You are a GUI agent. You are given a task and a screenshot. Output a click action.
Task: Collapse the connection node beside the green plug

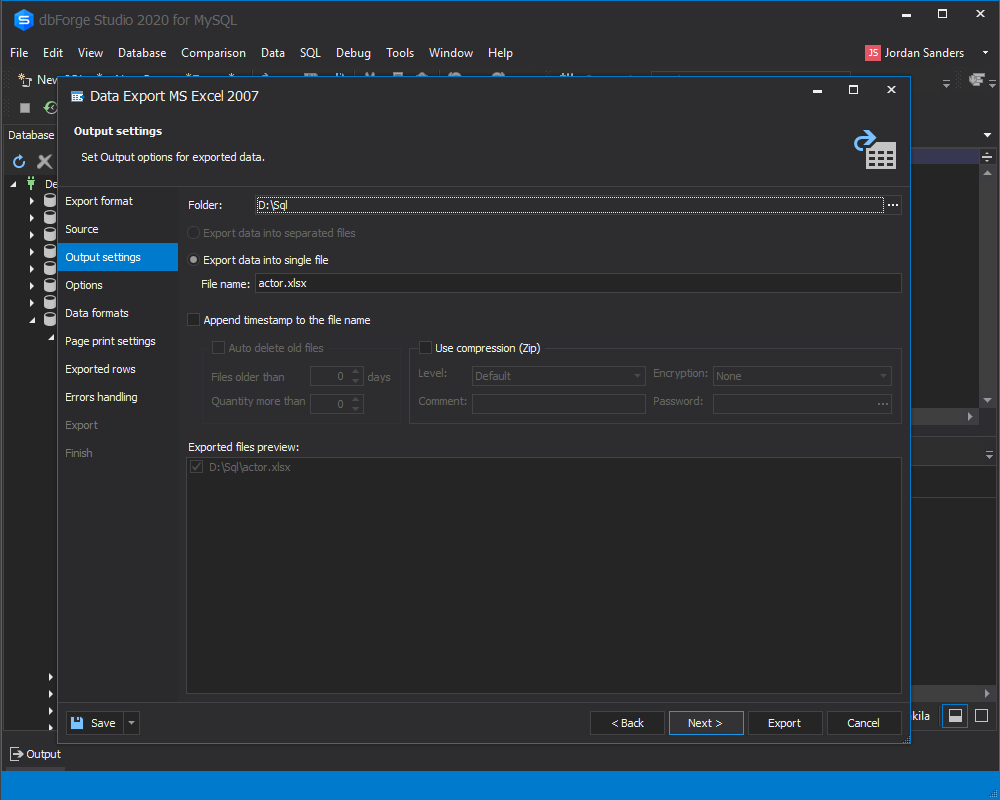pos(13,184)
